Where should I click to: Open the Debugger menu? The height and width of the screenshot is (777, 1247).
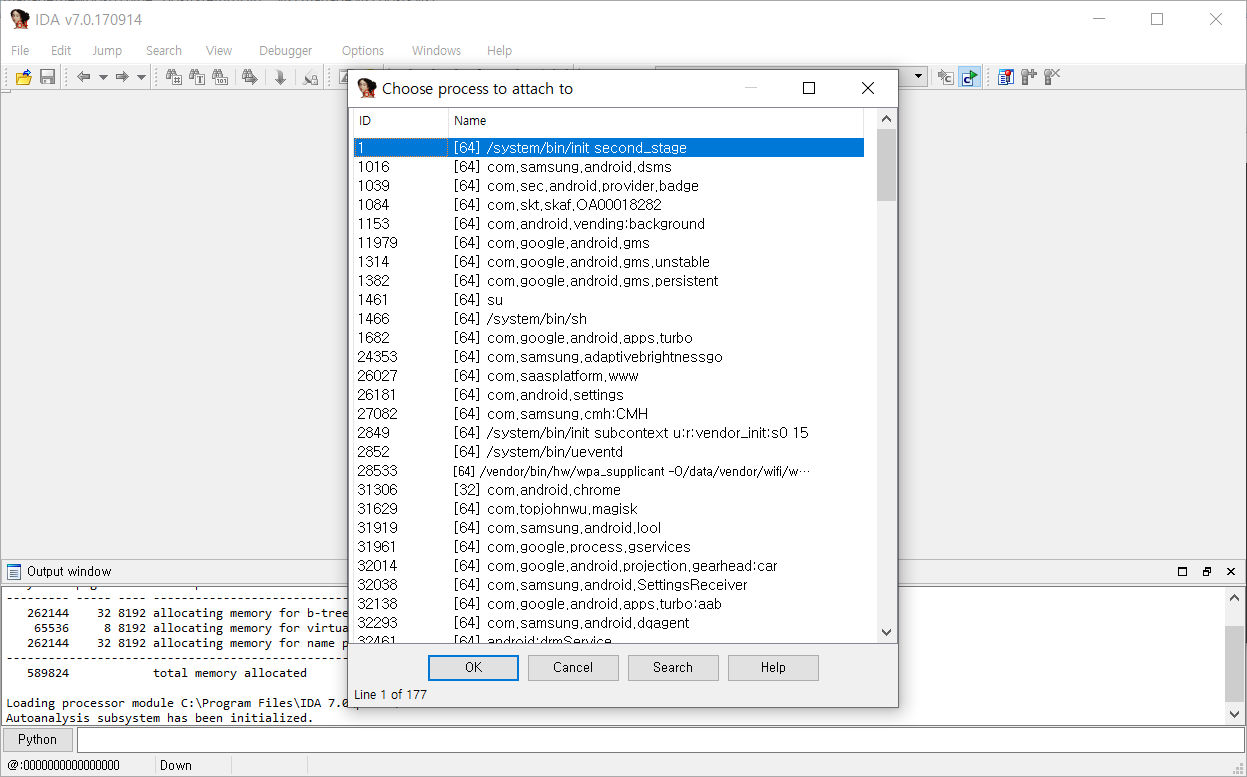coord(286,50)
